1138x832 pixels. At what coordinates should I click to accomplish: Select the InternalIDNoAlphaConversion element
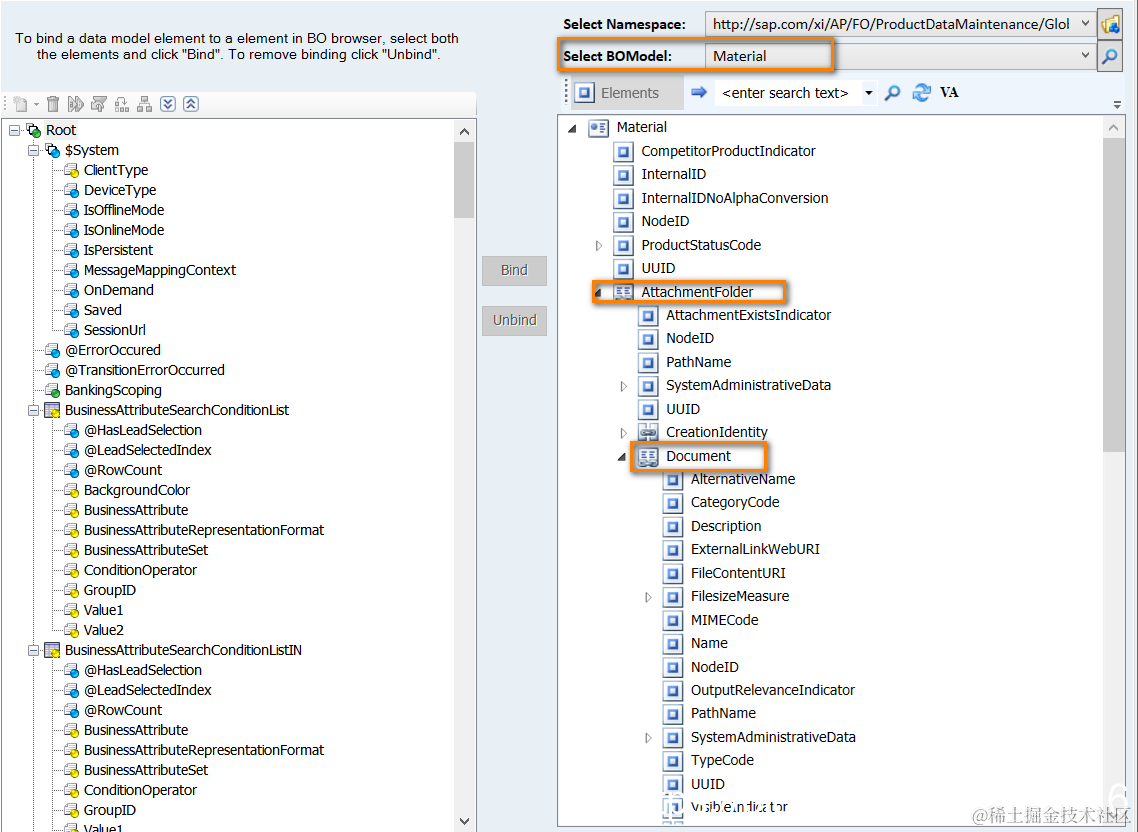(x=734, y=198)
